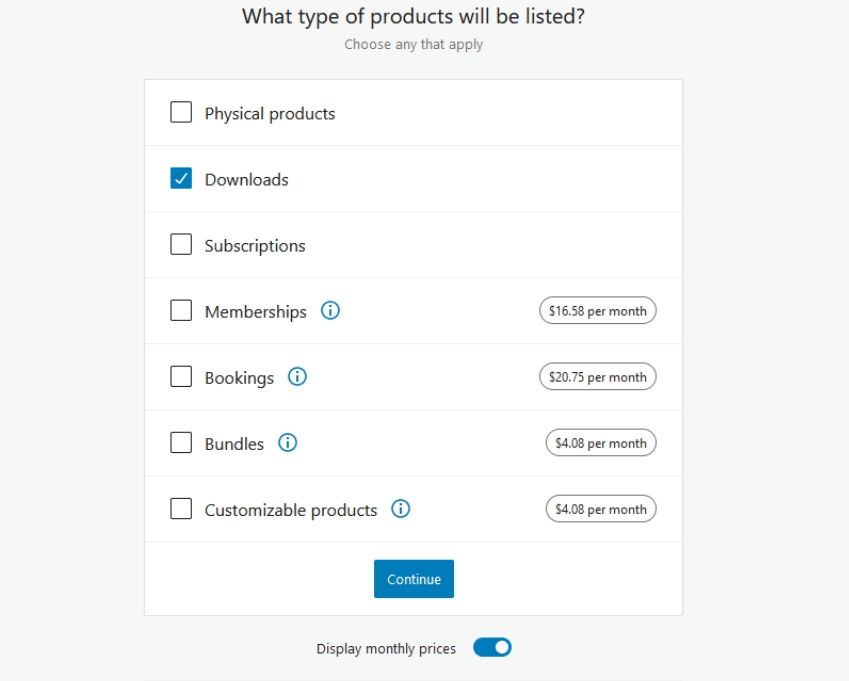Check the Bundles option box
Viewport: 849px width, 681px height.
[x=181, y=443]
